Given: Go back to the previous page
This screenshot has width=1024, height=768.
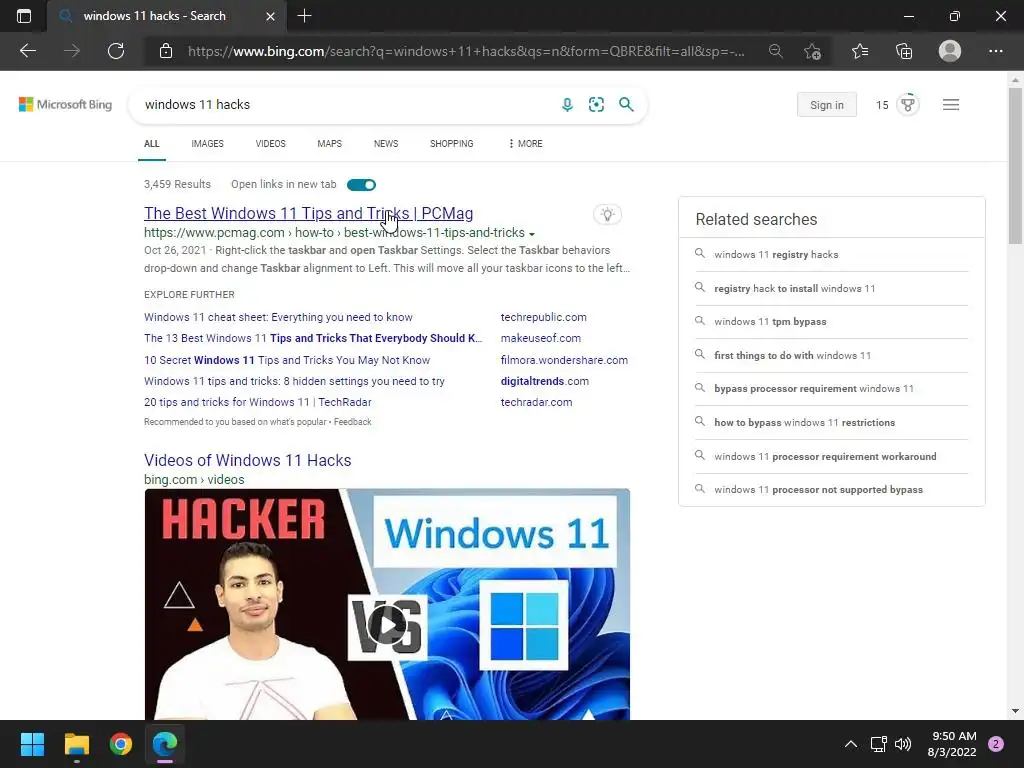Looking at the screenshot, I should point(27,51).
